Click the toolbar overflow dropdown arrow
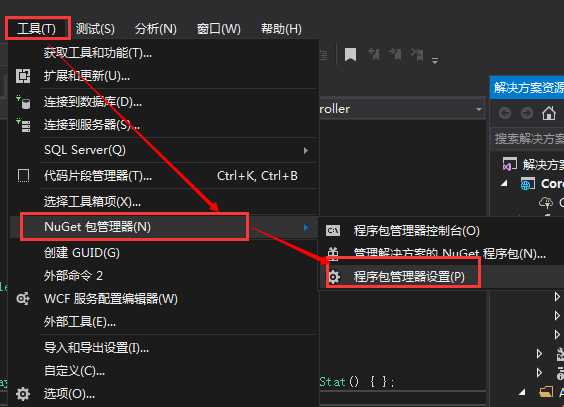 435,60
